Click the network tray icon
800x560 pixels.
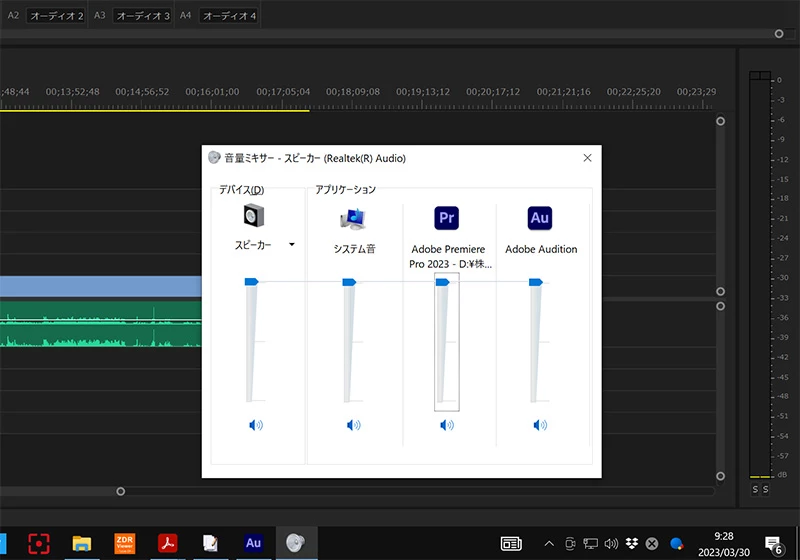[590, 544]
